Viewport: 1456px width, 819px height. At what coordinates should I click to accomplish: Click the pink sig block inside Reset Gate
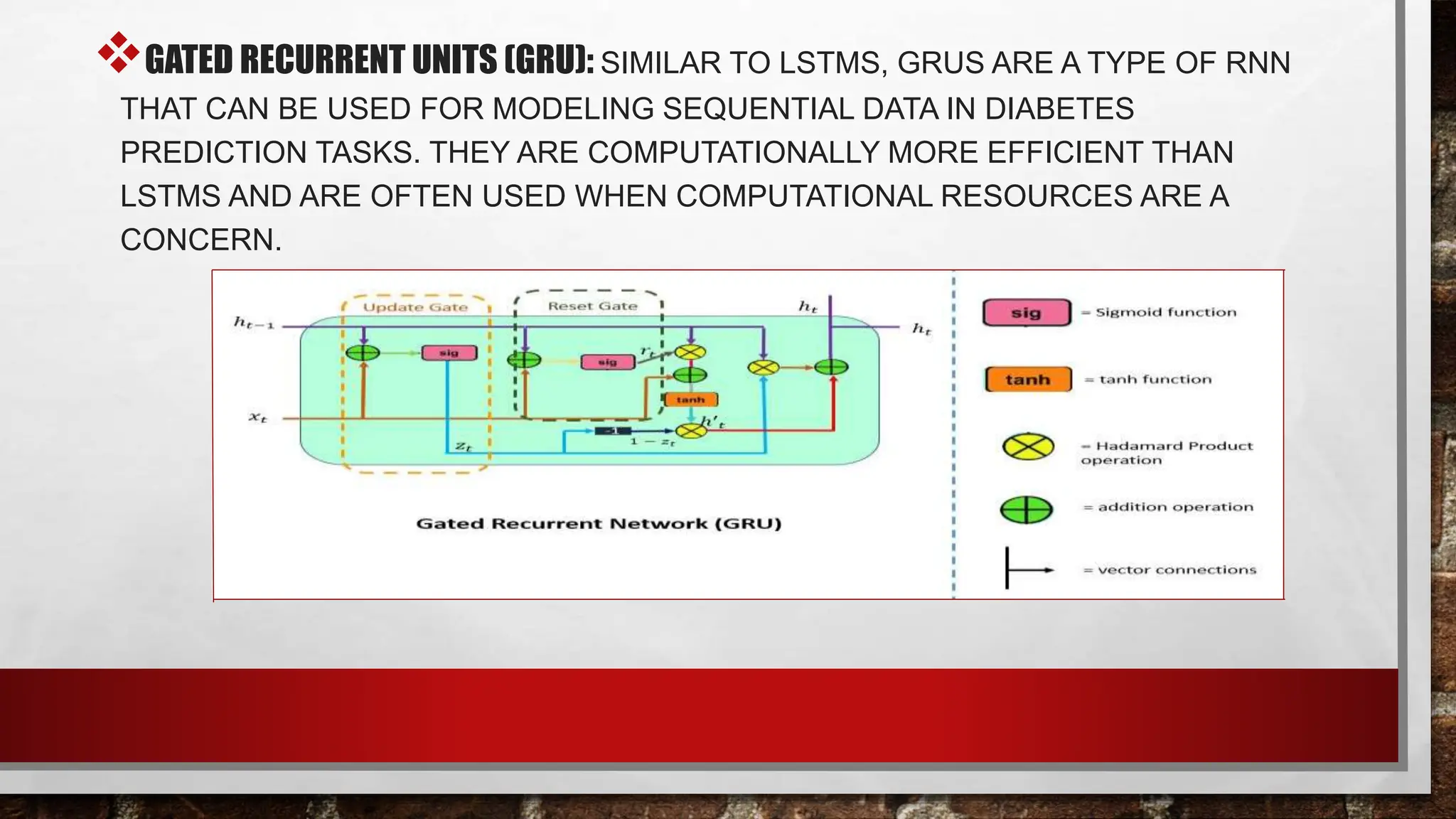point(607,363)
